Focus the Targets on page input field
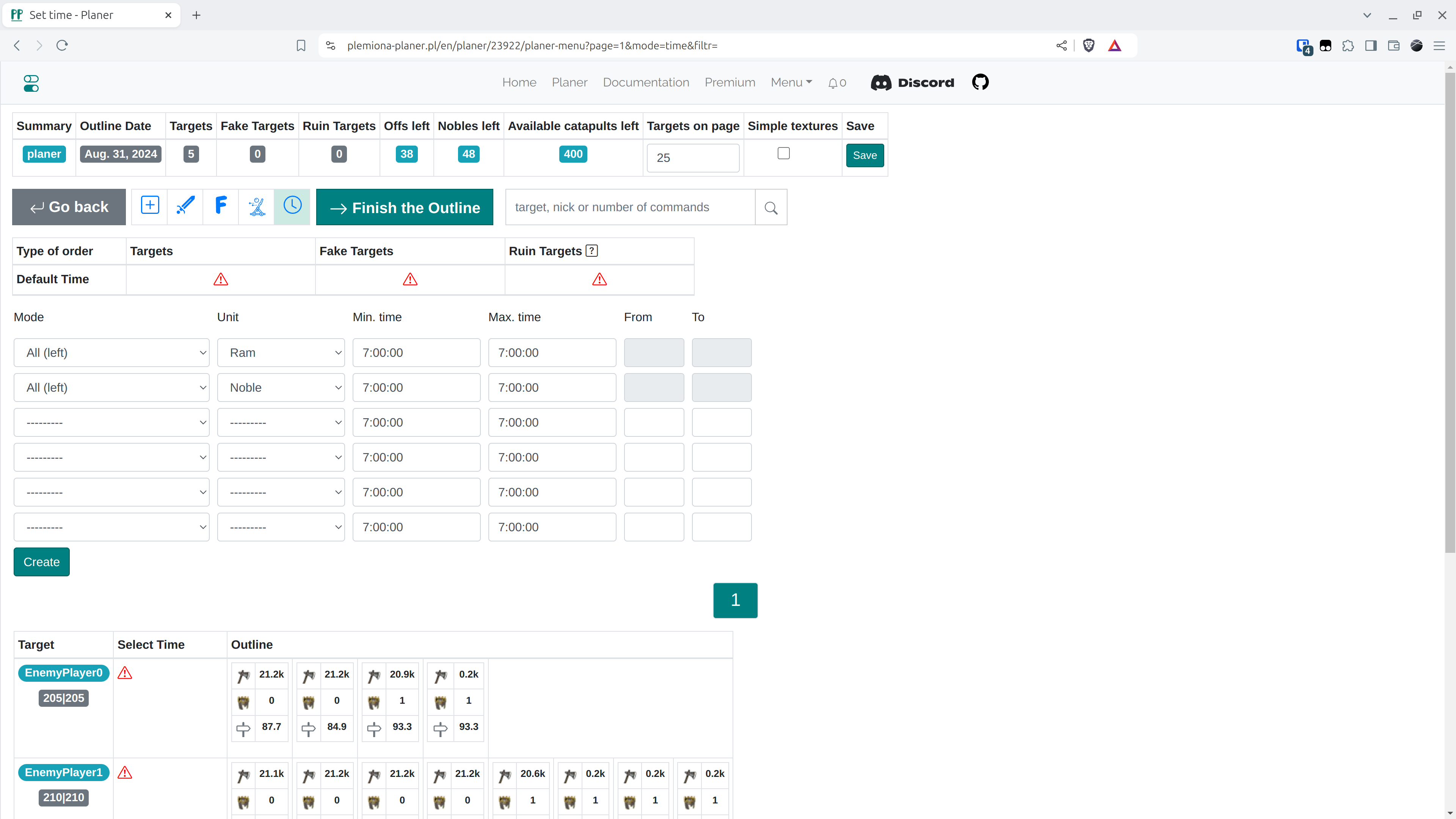This screenshot has height=819, width=1456. 692,158
